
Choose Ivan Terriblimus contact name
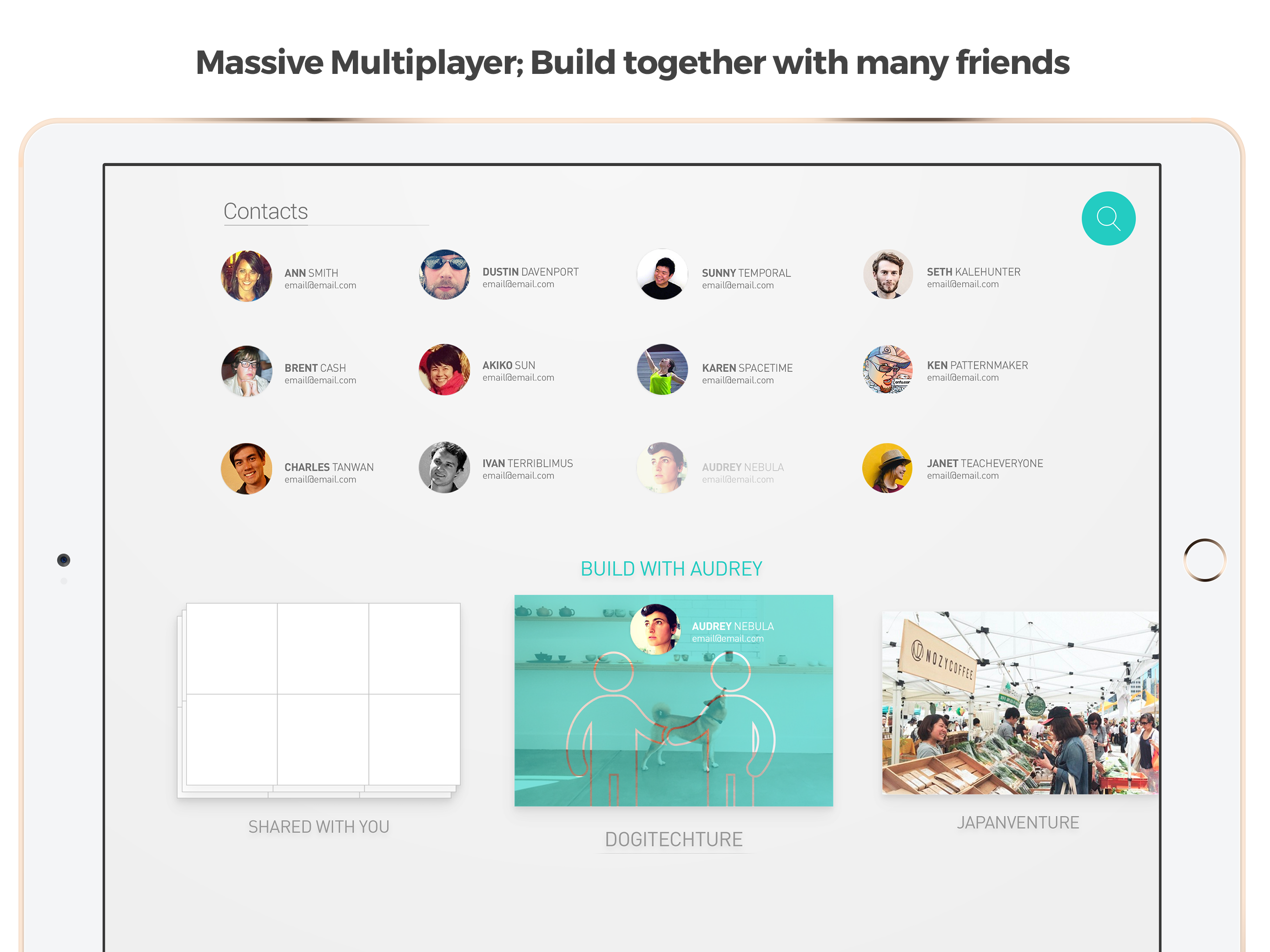[x=528, y=463]
